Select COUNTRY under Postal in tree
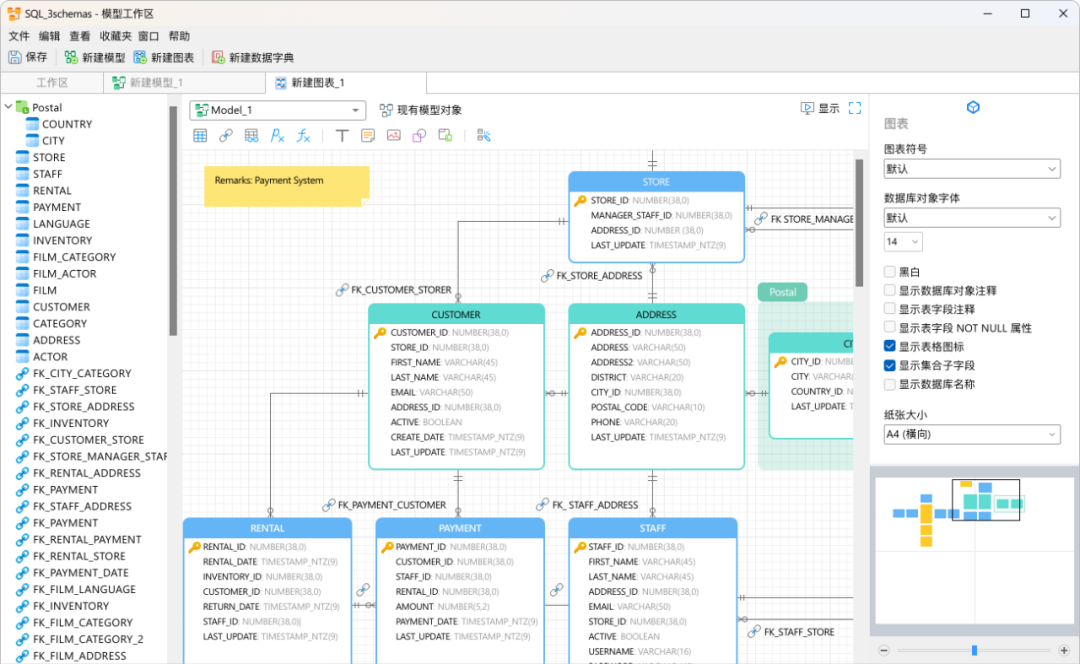 pos(67,124)
